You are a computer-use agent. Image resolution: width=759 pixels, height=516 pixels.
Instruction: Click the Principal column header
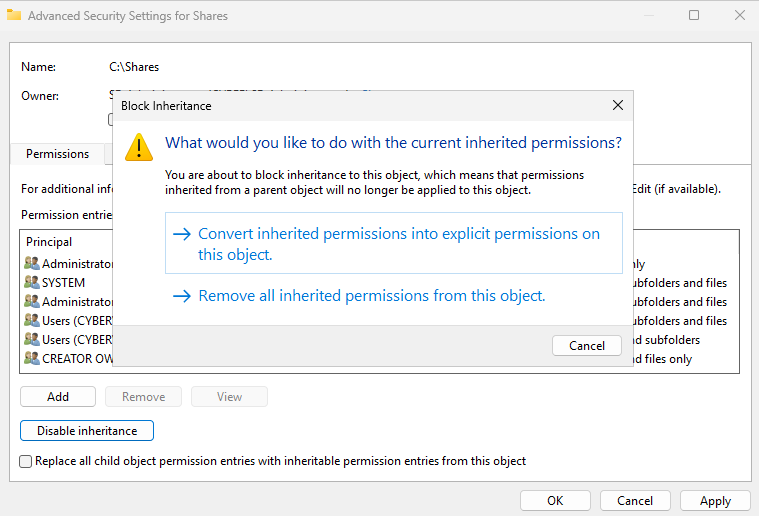(x=49, y=242)
